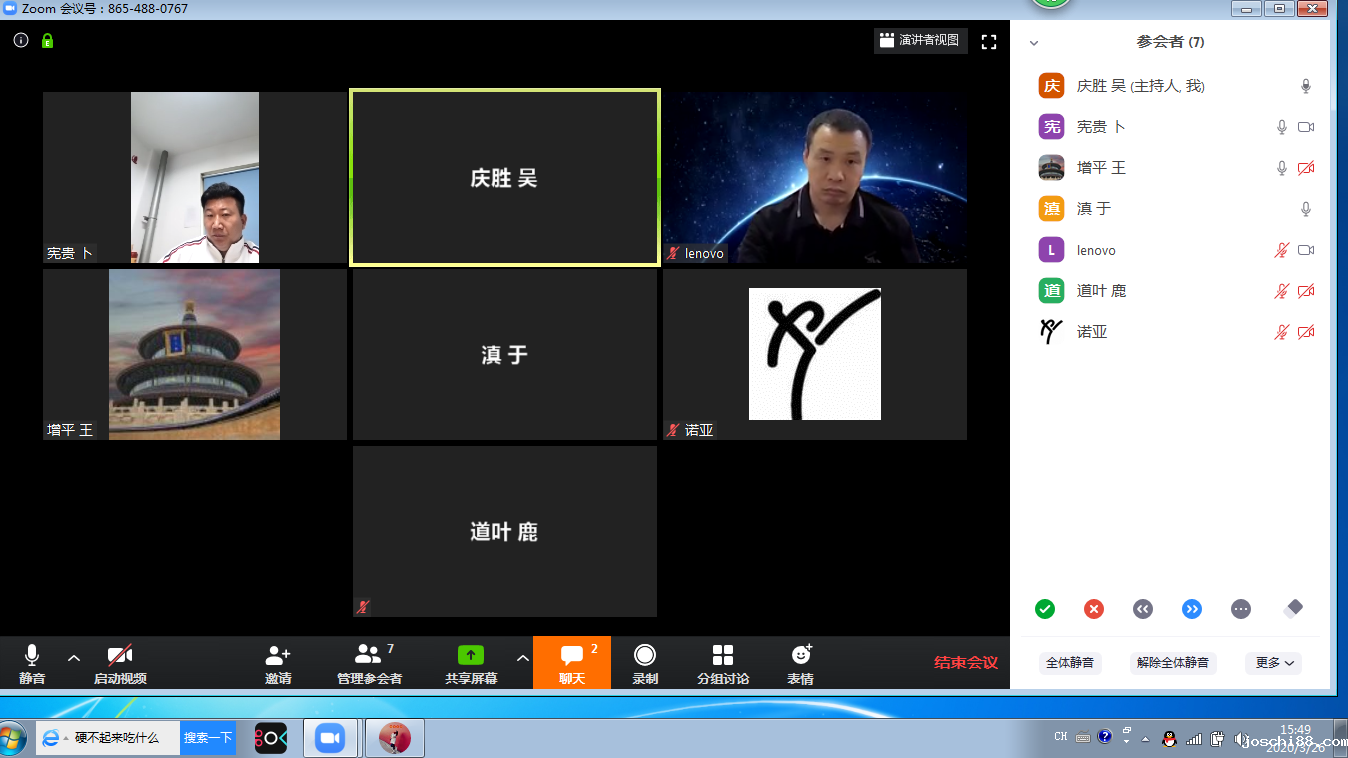Toggle Start Video (启动视频) camera
This screenshot has width=1348, height=758.
120,656
